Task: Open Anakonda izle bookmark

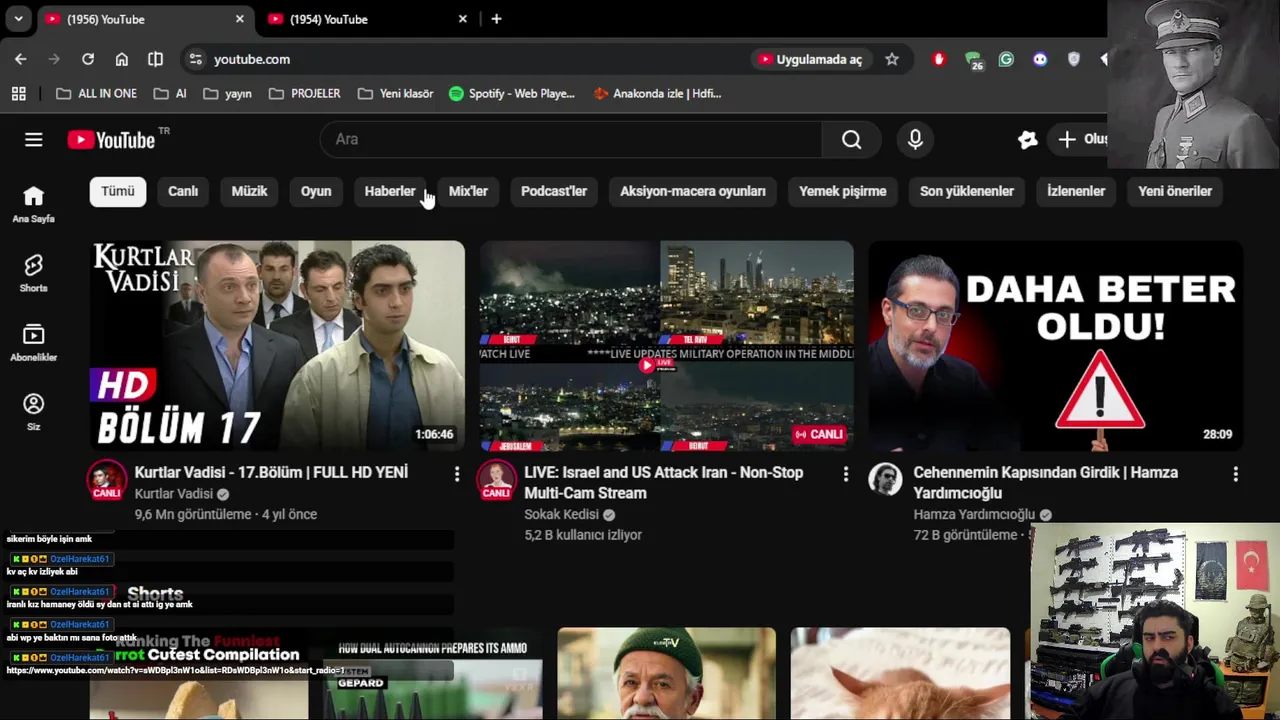Action: pyautogui.click(x=657, y=93)
